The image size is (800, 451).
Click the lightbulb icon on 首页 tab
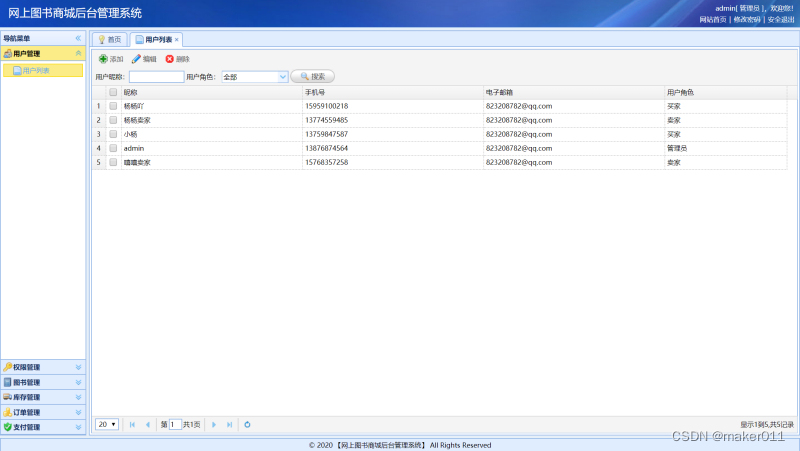pyautogui.click(x=102, y=39)
